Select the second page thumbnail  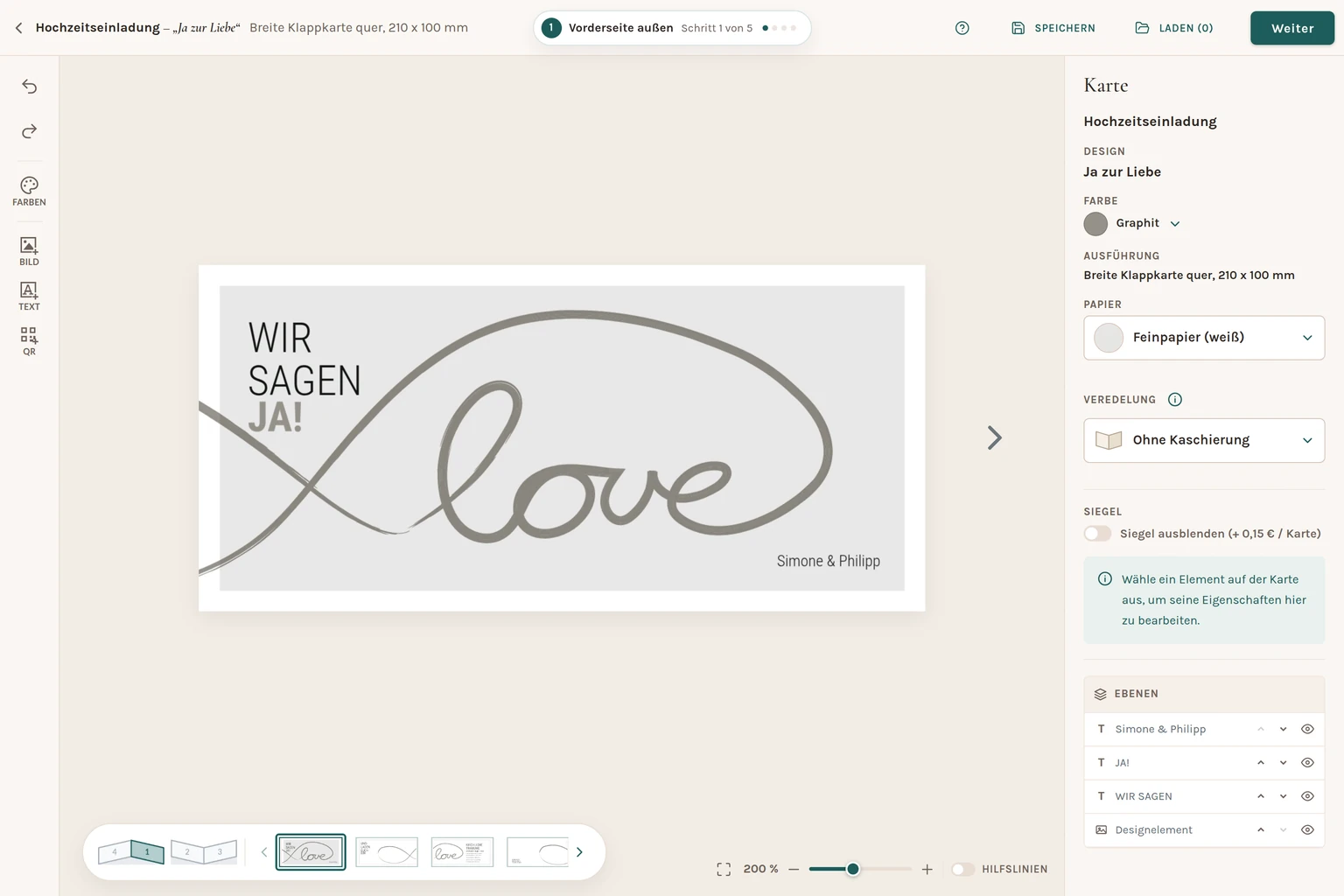[x=387, y=852]
